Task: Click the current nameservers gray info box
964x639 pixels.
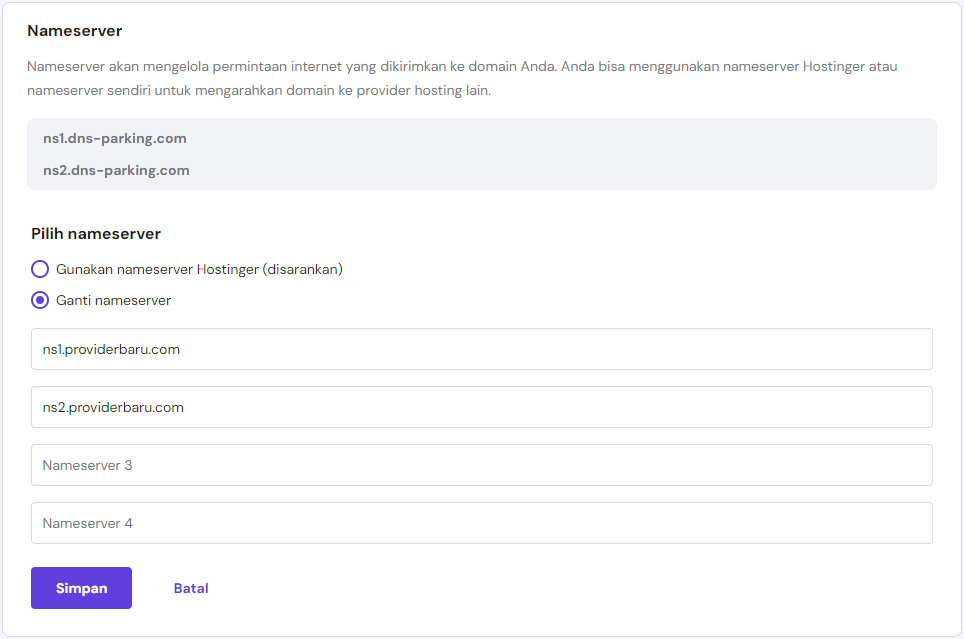Action: pyautogui.click(x=482, y=154)
